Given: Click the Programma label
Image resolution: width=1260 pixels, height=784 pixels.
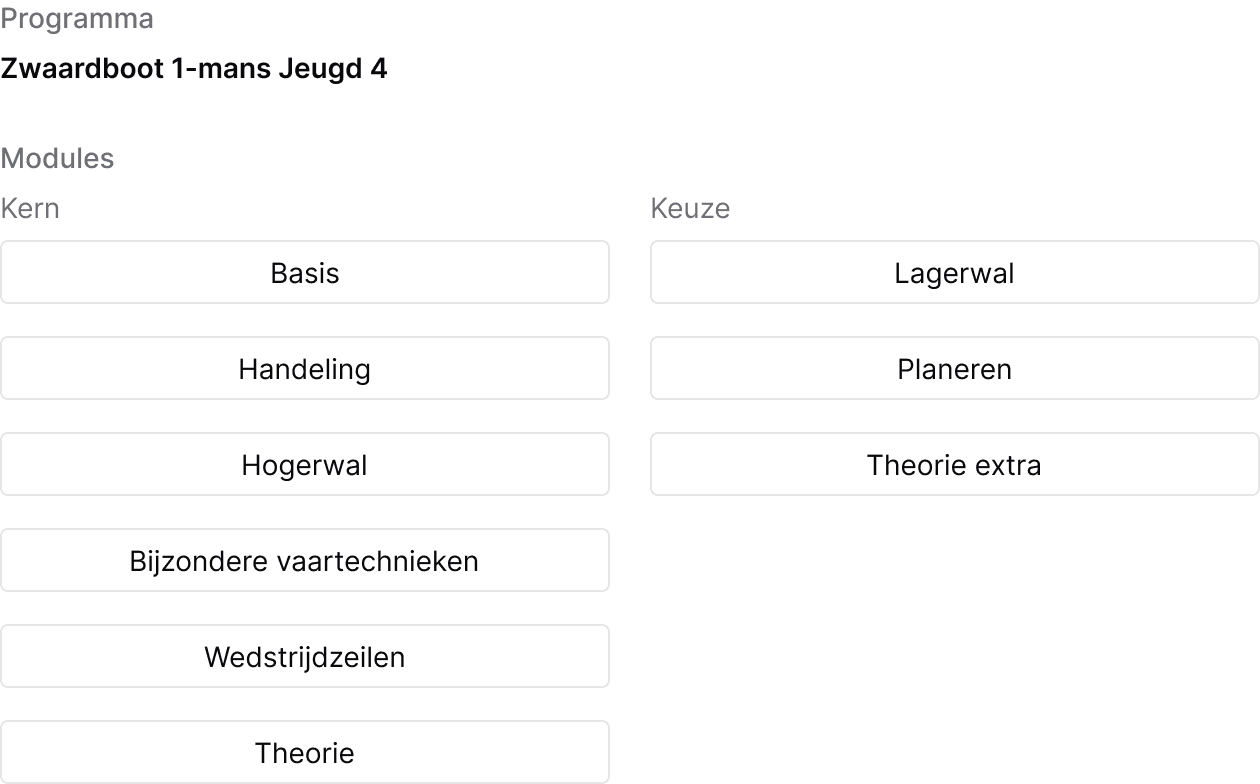Looking at the screenshot, I should tap(77, 19).
